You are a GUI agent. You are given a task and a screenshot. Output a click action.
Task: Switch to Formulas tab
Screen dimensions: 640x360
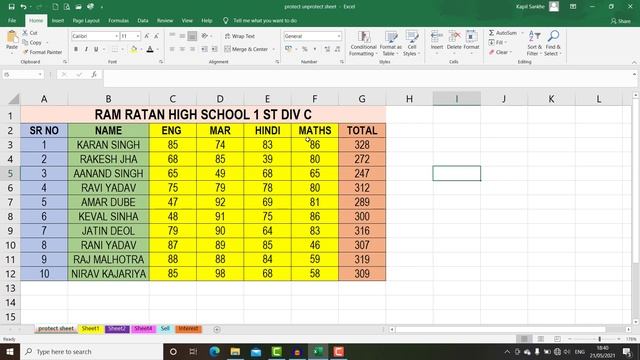(x=118, y=20)
